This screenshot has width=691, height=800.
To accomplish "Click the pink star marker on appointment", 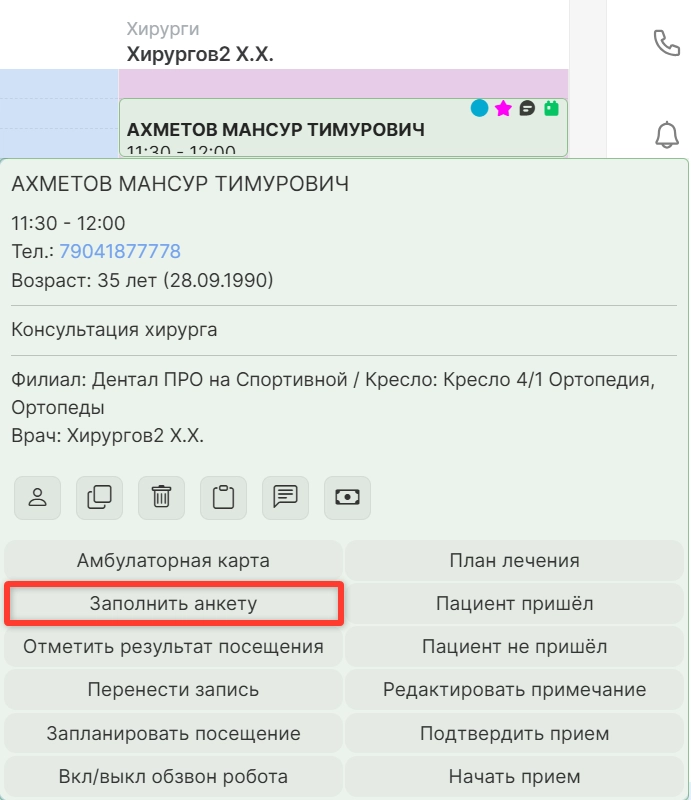I will [503, 108].
